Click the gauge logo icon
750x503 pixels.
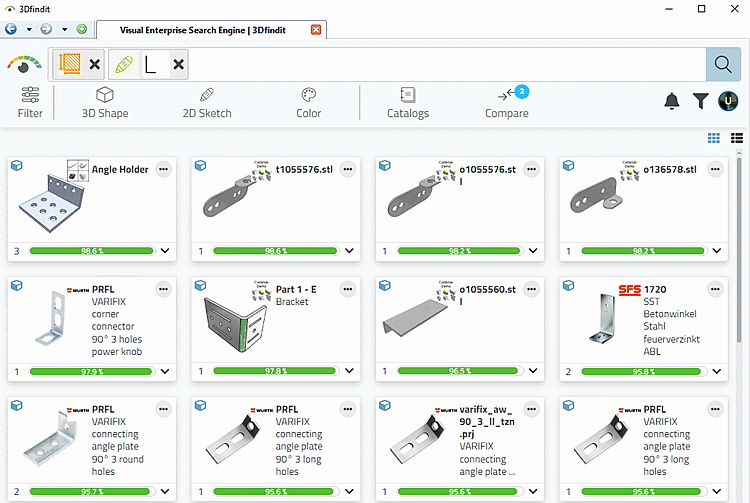24,64
